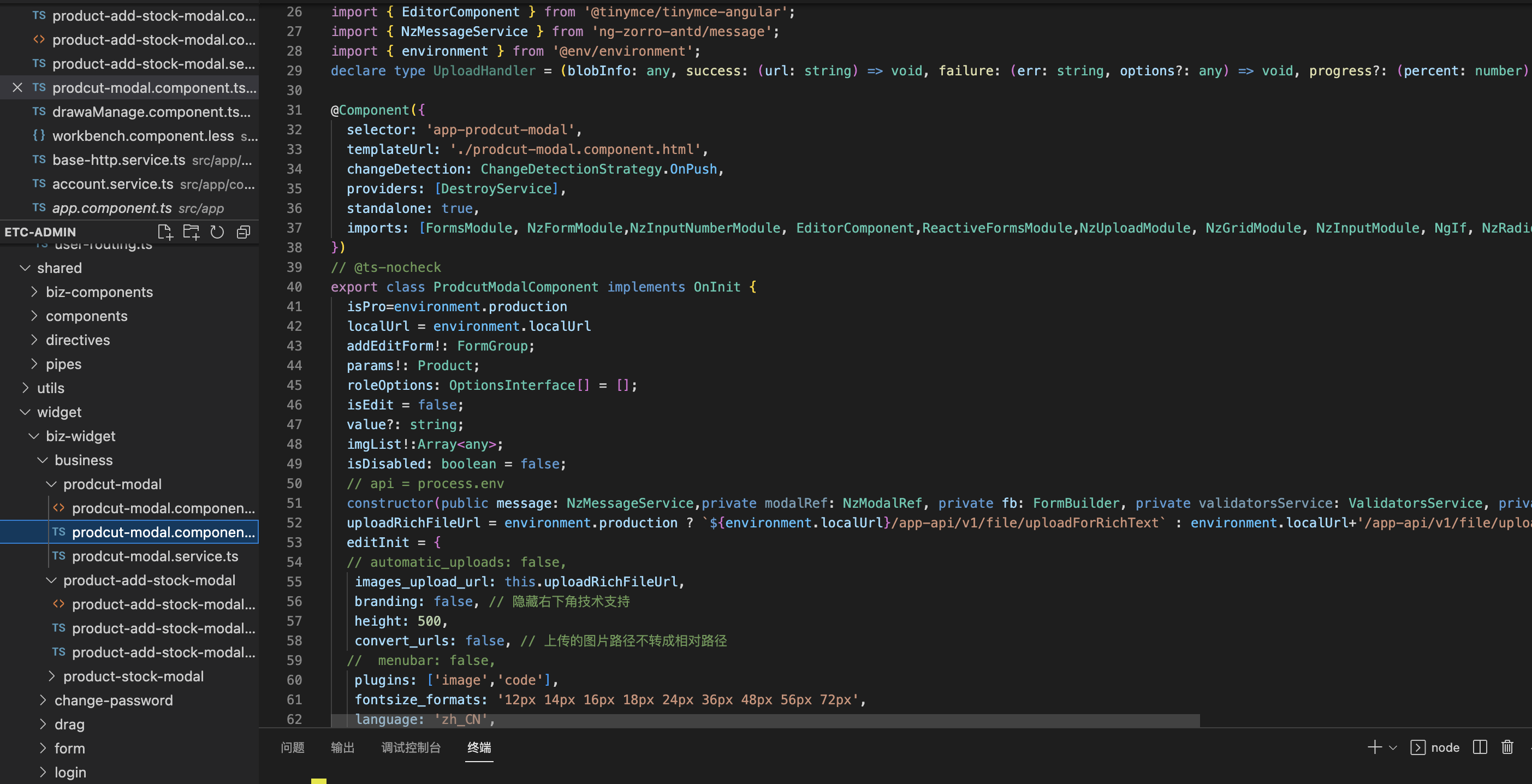
Task: Click the TS icon next to drawaManage.component.ts
Action: (39, 112)
